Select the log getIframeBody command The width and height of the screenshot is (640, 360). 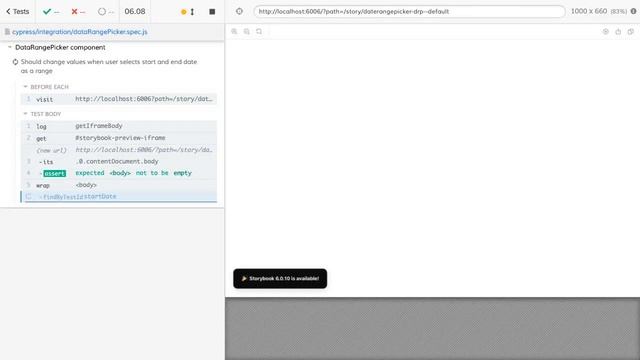point(119,126)
